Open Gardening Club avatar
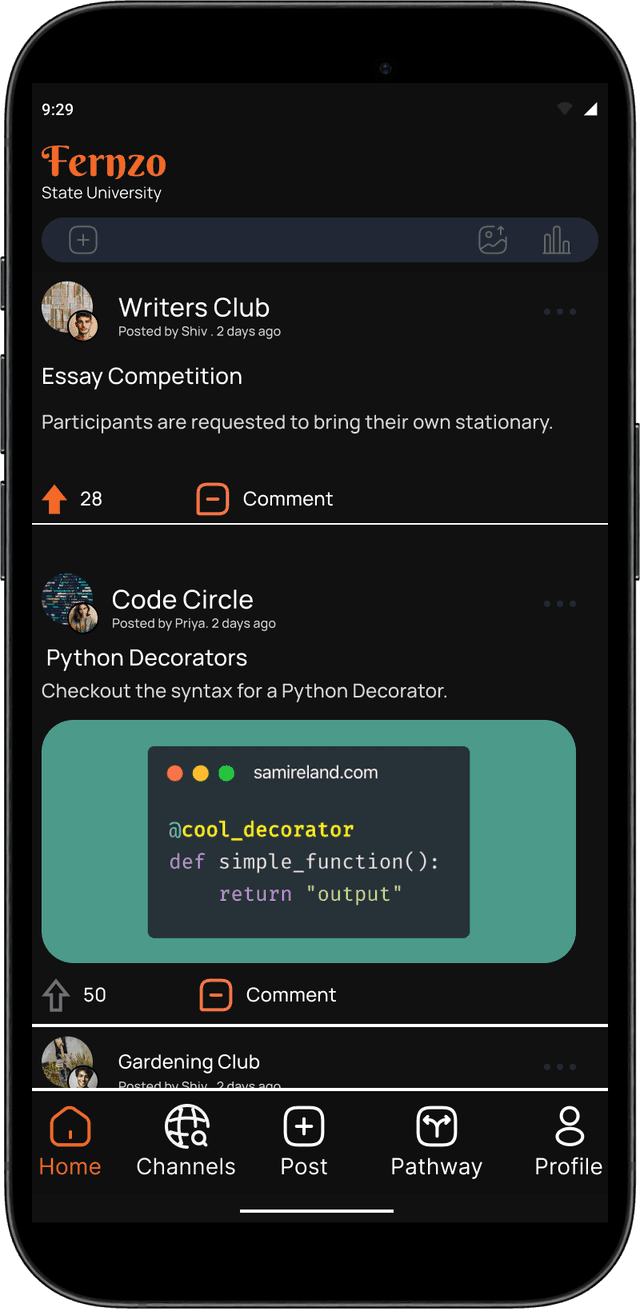The image size is (640, 1315). pyautogui.click(x=70, y=1063)
